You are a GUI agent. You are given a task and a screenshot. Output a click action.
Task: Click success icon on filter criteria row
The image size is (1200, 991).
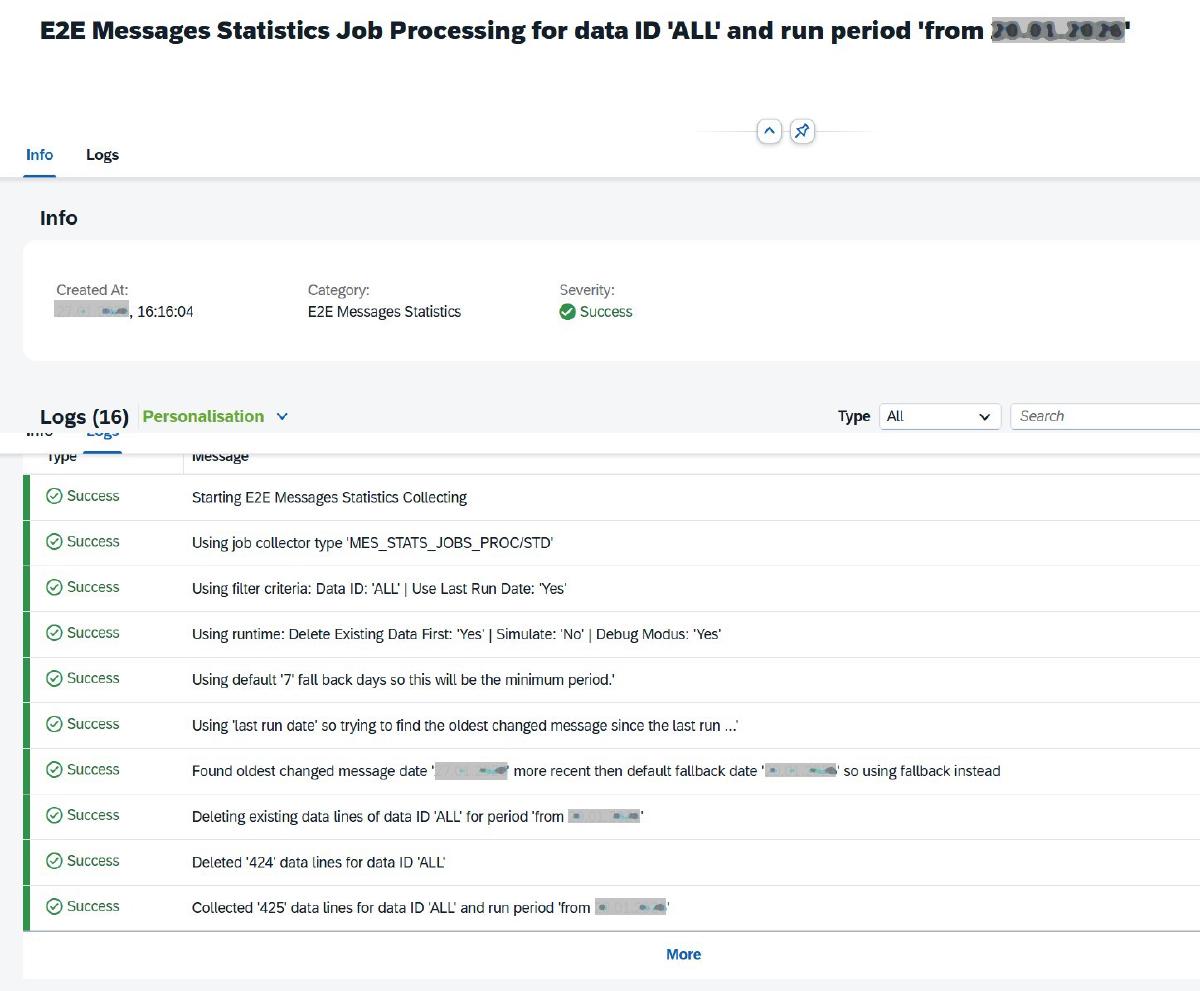coord(55,588)
